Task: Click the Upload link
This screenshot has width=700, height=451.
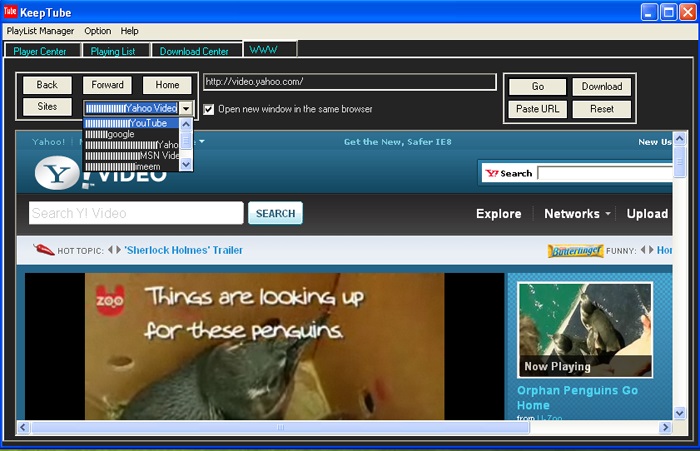Action: (x=647, y=214)
